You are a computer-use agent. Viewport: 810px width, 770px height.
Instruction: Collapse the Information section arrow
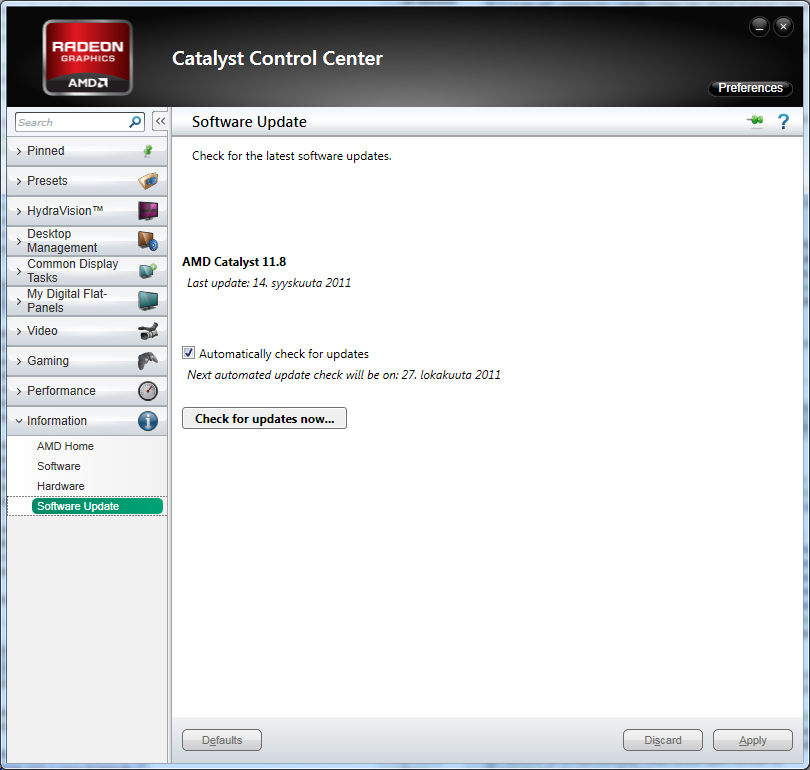19,421
